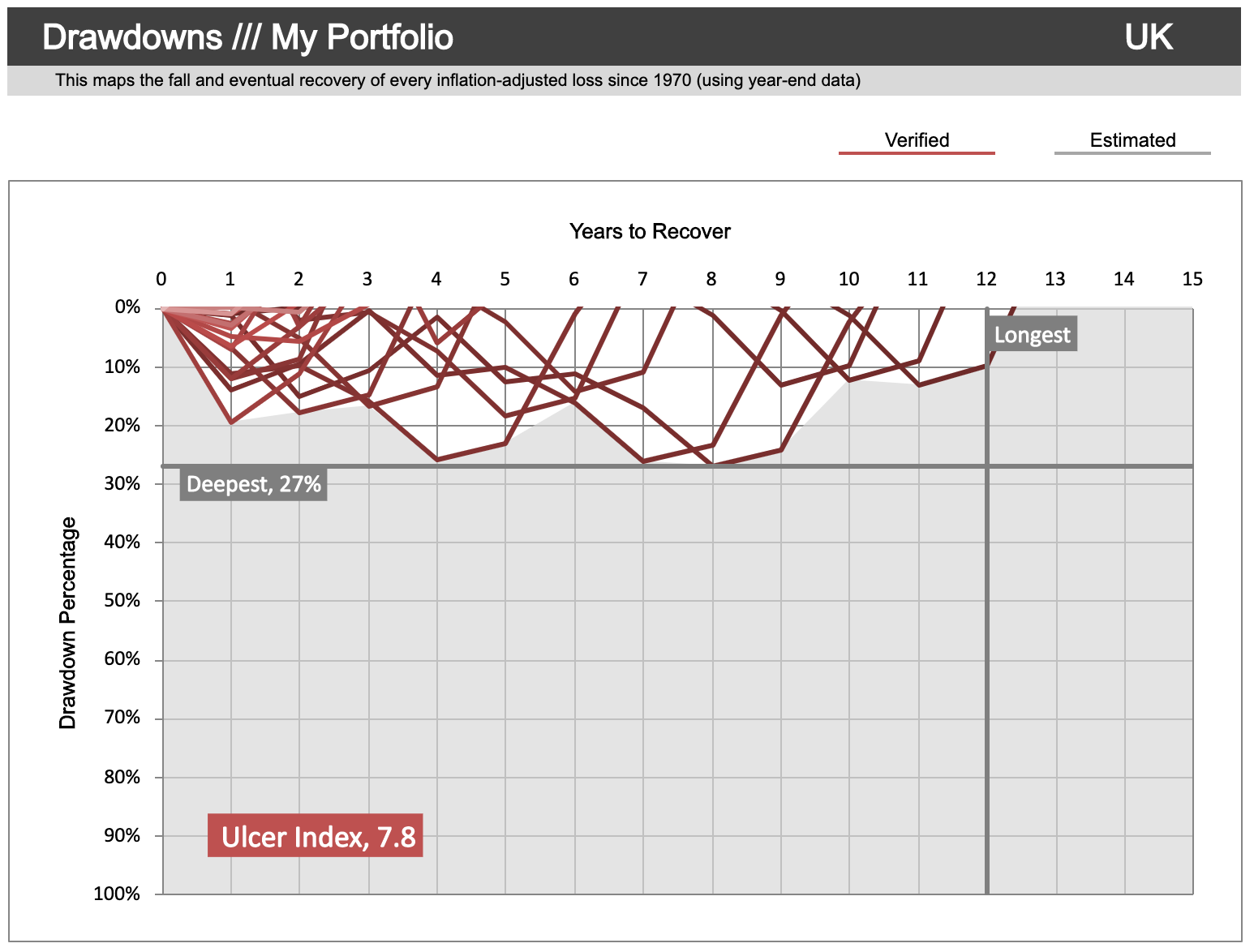Image resolution: width=1254 pixels, height=952 pixels.
Task: Click the 100% tick on drawdown axis
Action: click(x=118, y=894)
